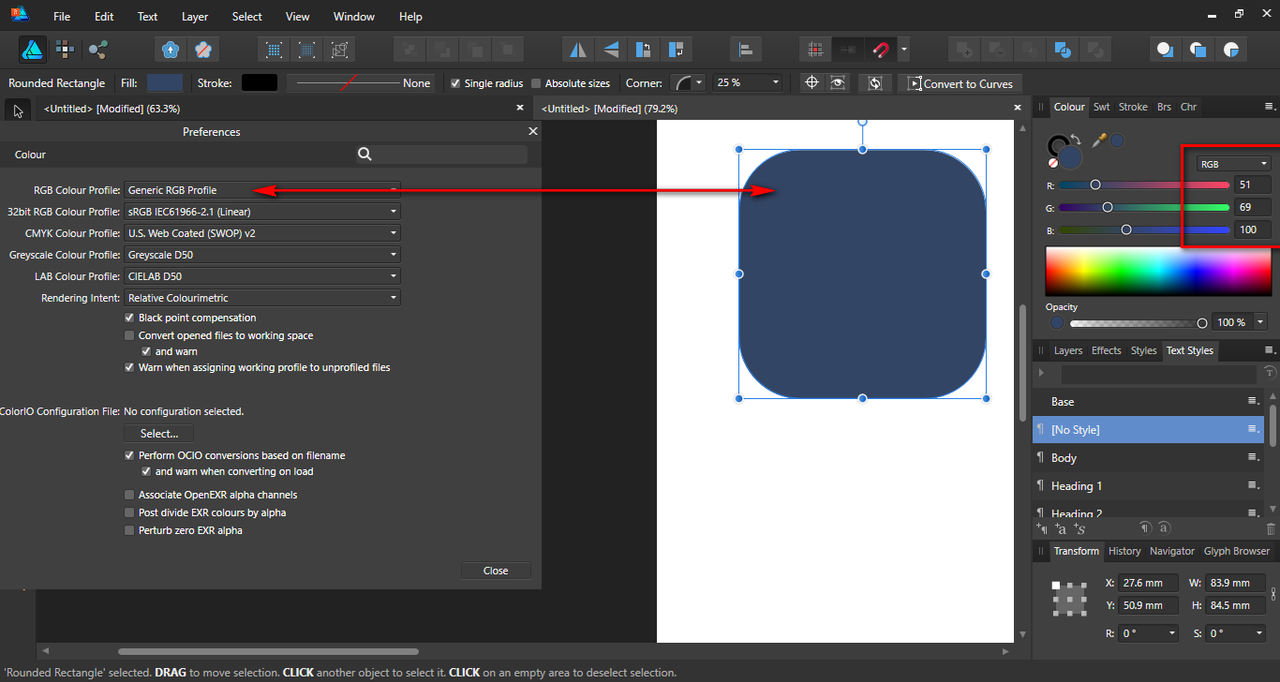Open the Select menu

(247, 16)
